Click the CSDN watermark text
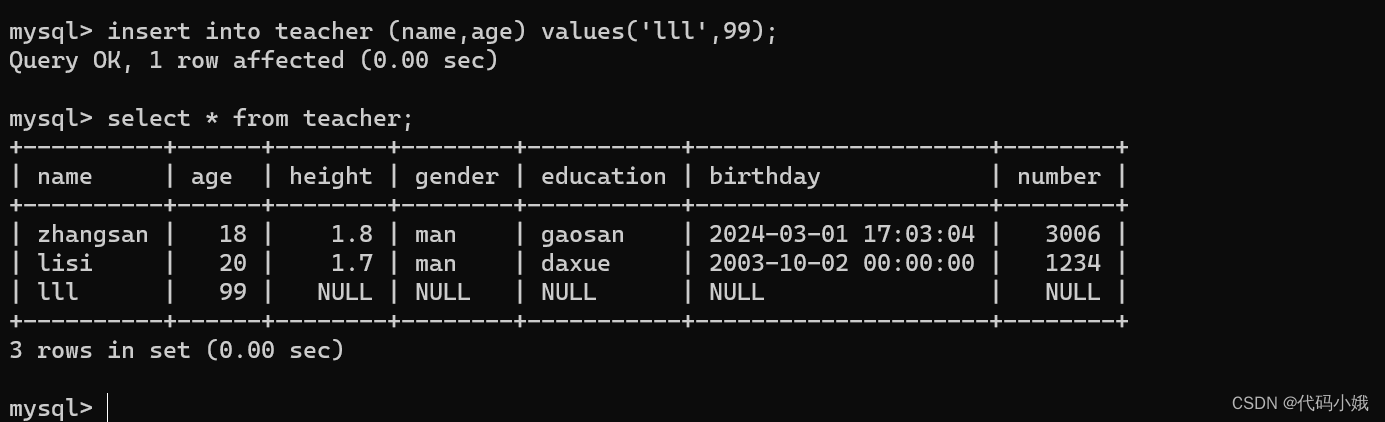1385x422 pixels. (x=1299, y=403)
